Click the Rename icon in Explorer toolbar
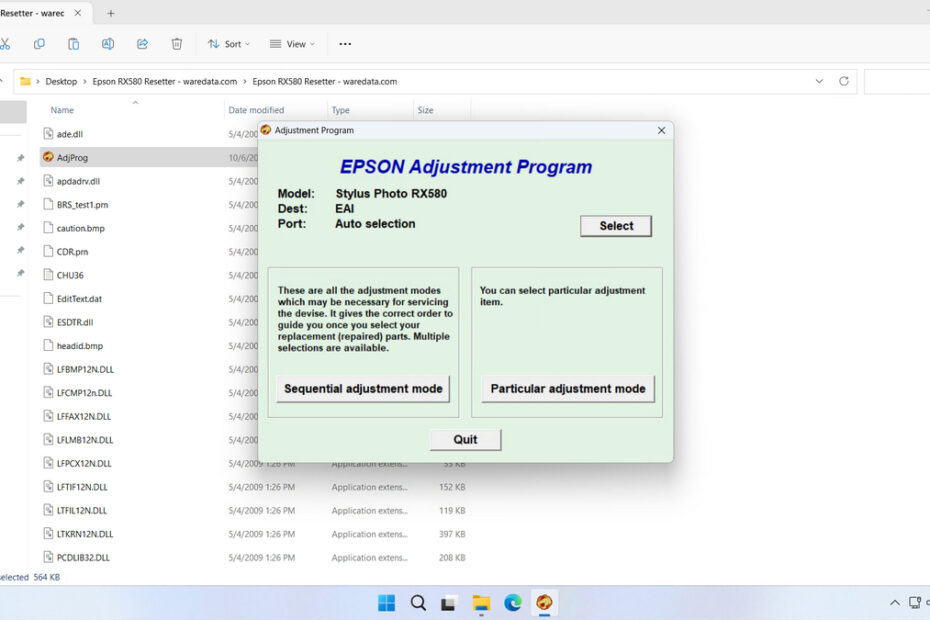 (x=108, y=44)
